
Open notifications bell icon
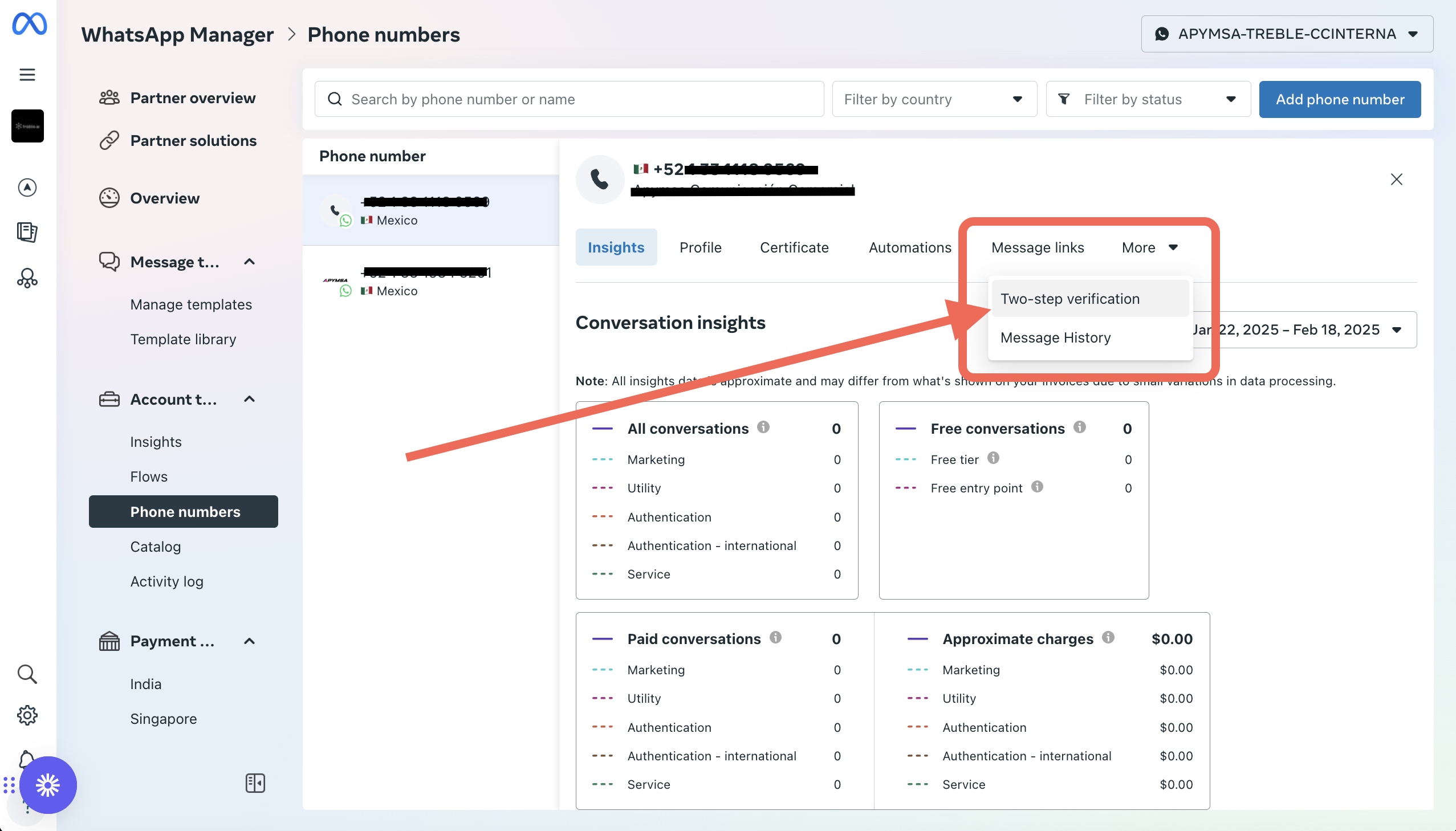[x=27, y=759]
